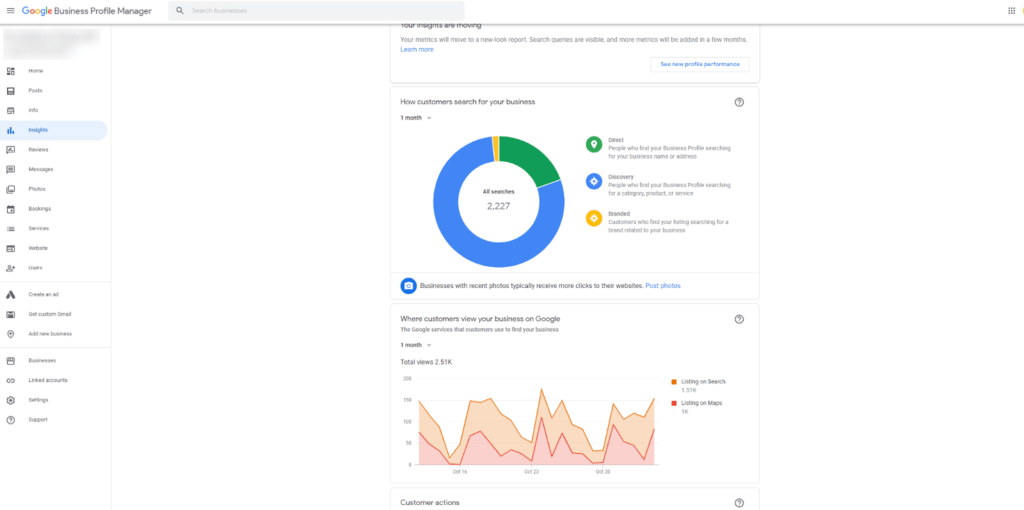Open the Google apps grid
Viewport: 1024px width, 510px height.
coord(1011,10)
